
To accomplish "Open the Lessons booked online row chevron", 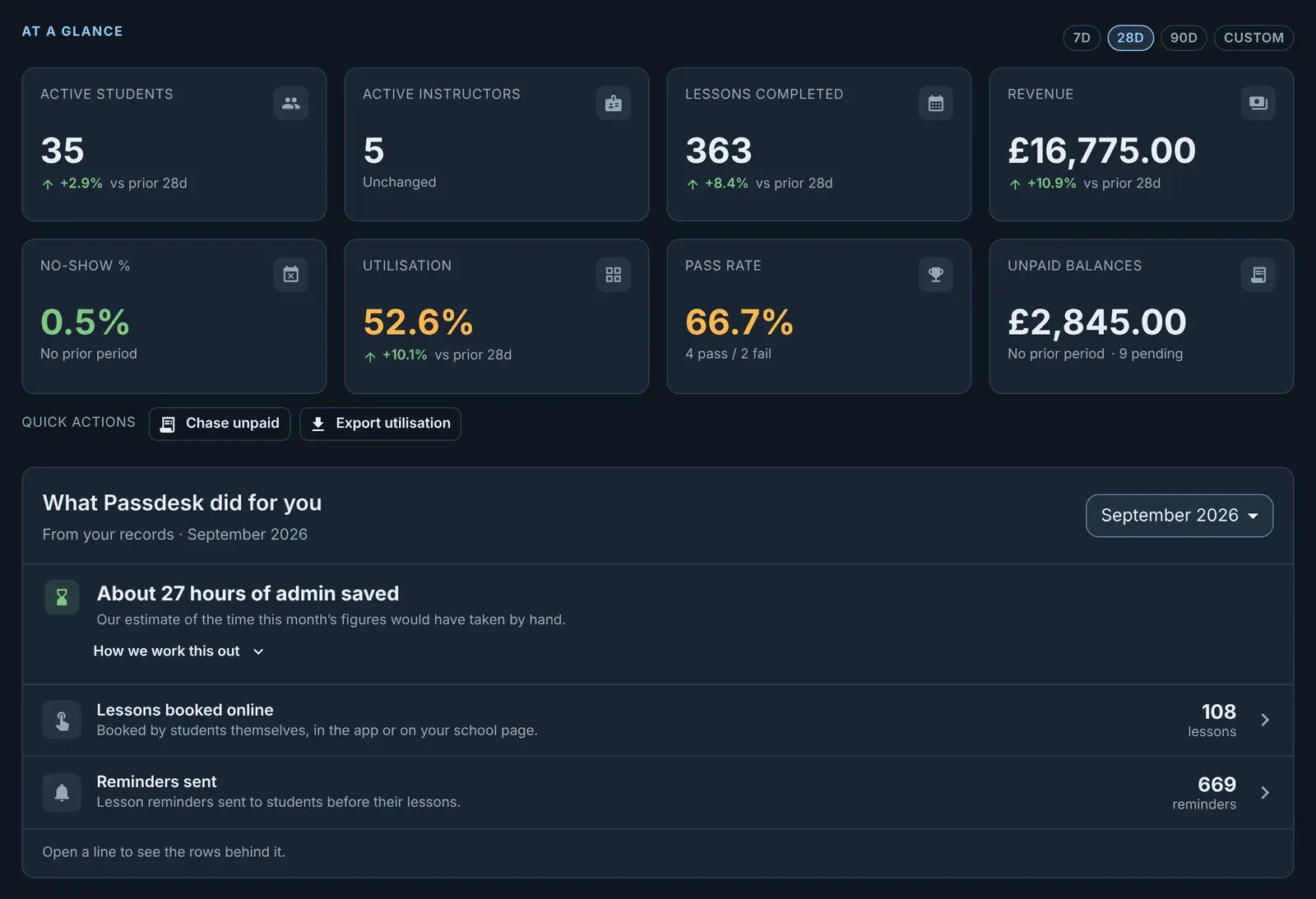I will point(1265,721).
